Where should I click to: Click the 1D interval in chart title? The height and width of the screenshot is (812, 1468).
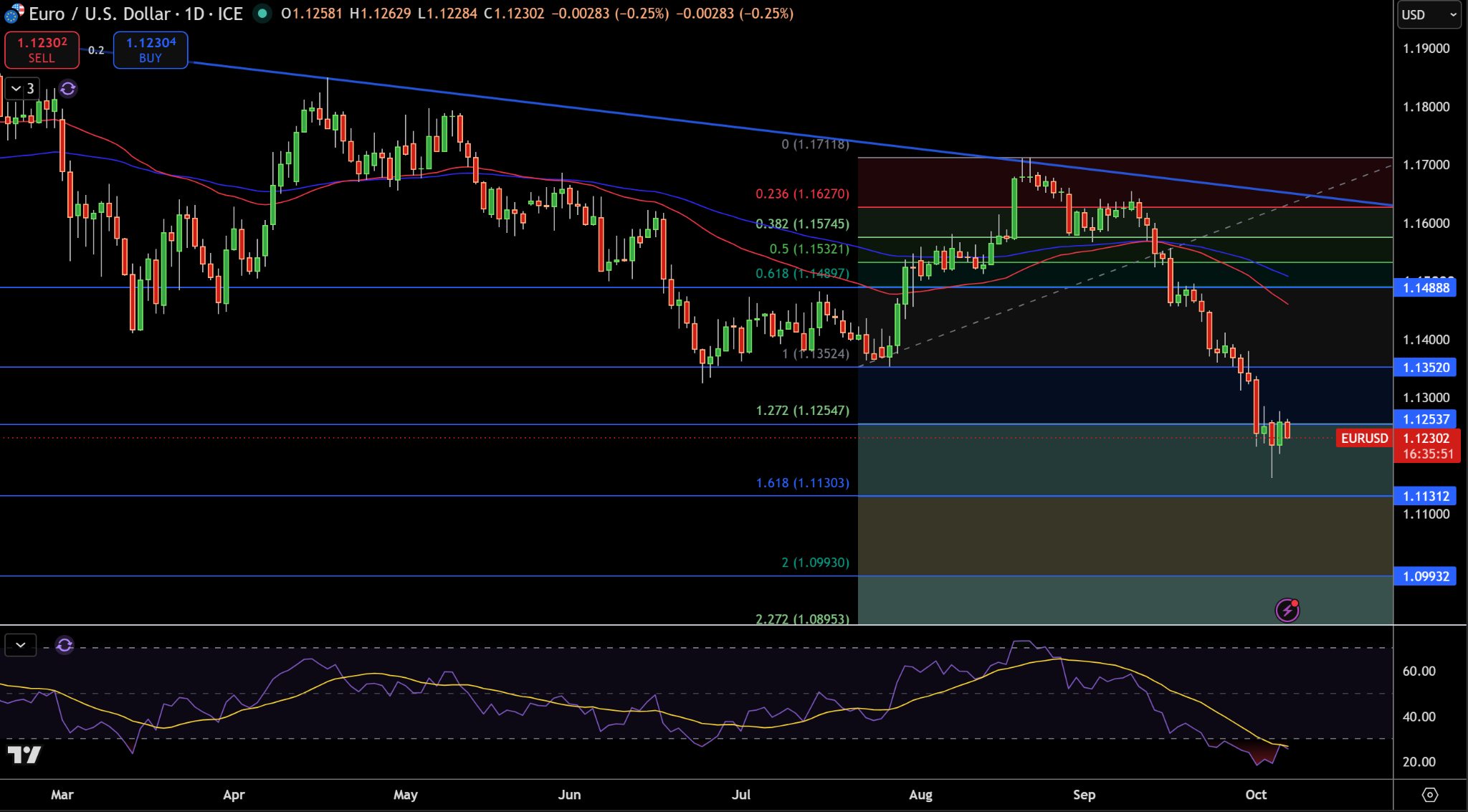196,14
